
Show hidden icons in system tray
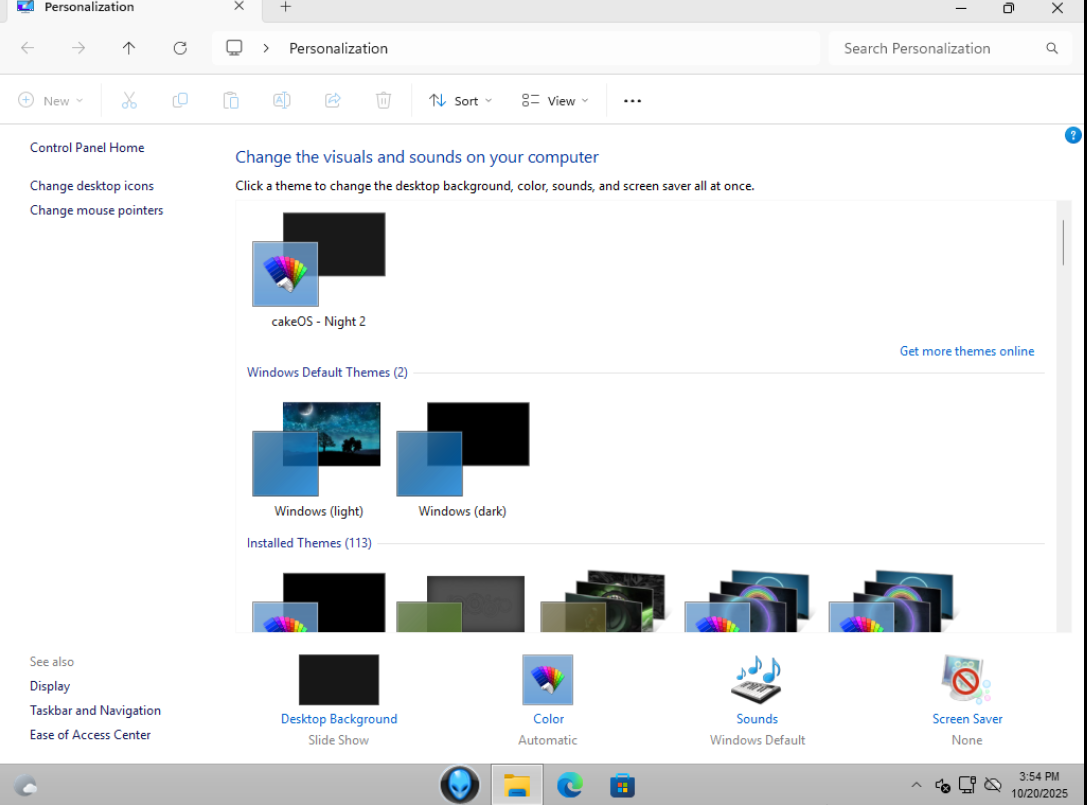click(x=916, y=785)
